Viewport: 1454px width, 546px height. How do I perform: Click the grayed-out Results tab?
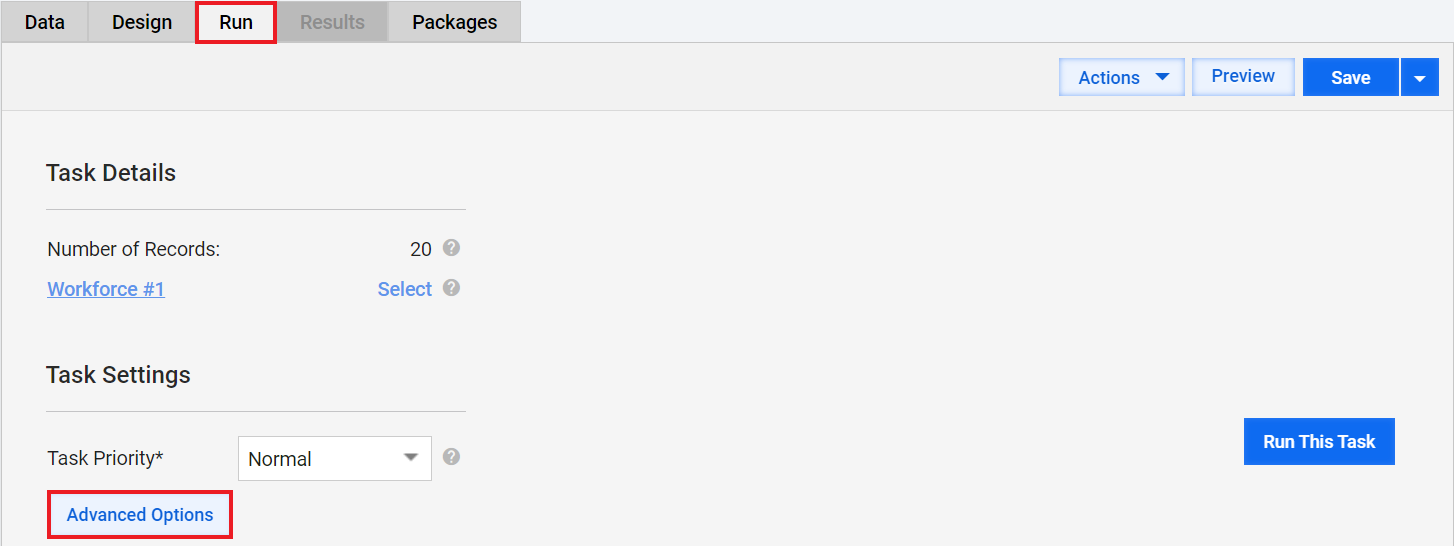pyautogui.click(x=332, y=22)
